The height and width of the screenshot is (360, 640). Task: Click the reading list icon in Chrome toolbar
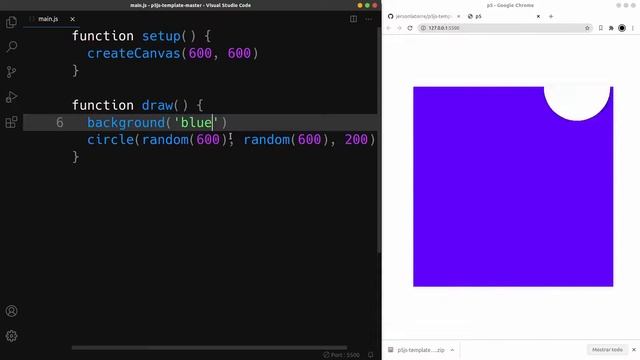coord(601,28)
